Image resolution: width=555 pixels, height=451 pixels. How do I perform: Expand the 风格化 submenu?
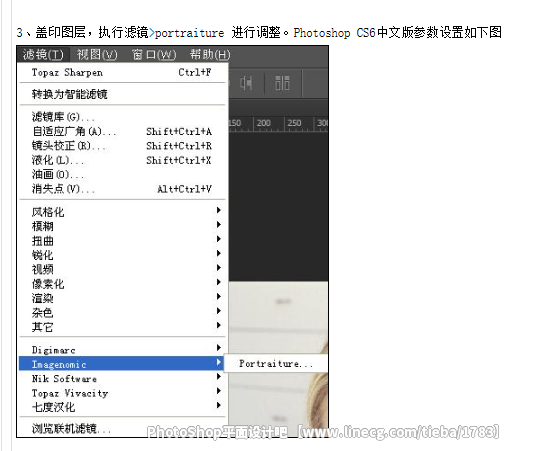click(122, 212)
